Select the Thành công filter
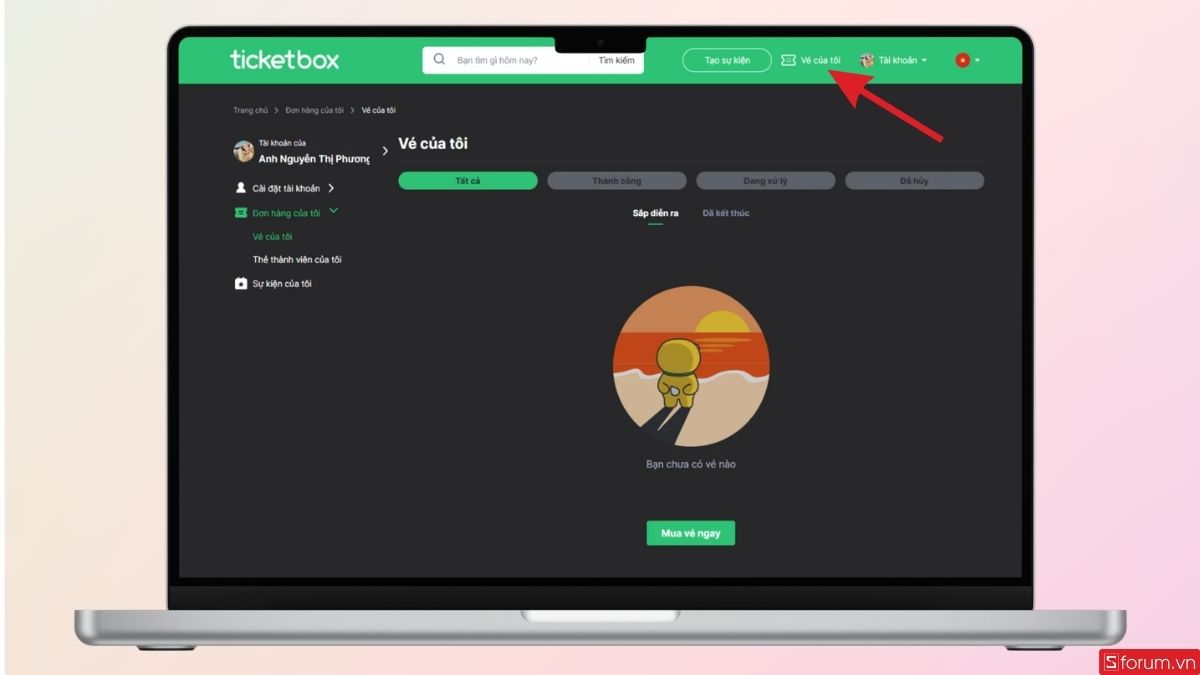The width and height of the screenshot is (1200, 675). 617,181
